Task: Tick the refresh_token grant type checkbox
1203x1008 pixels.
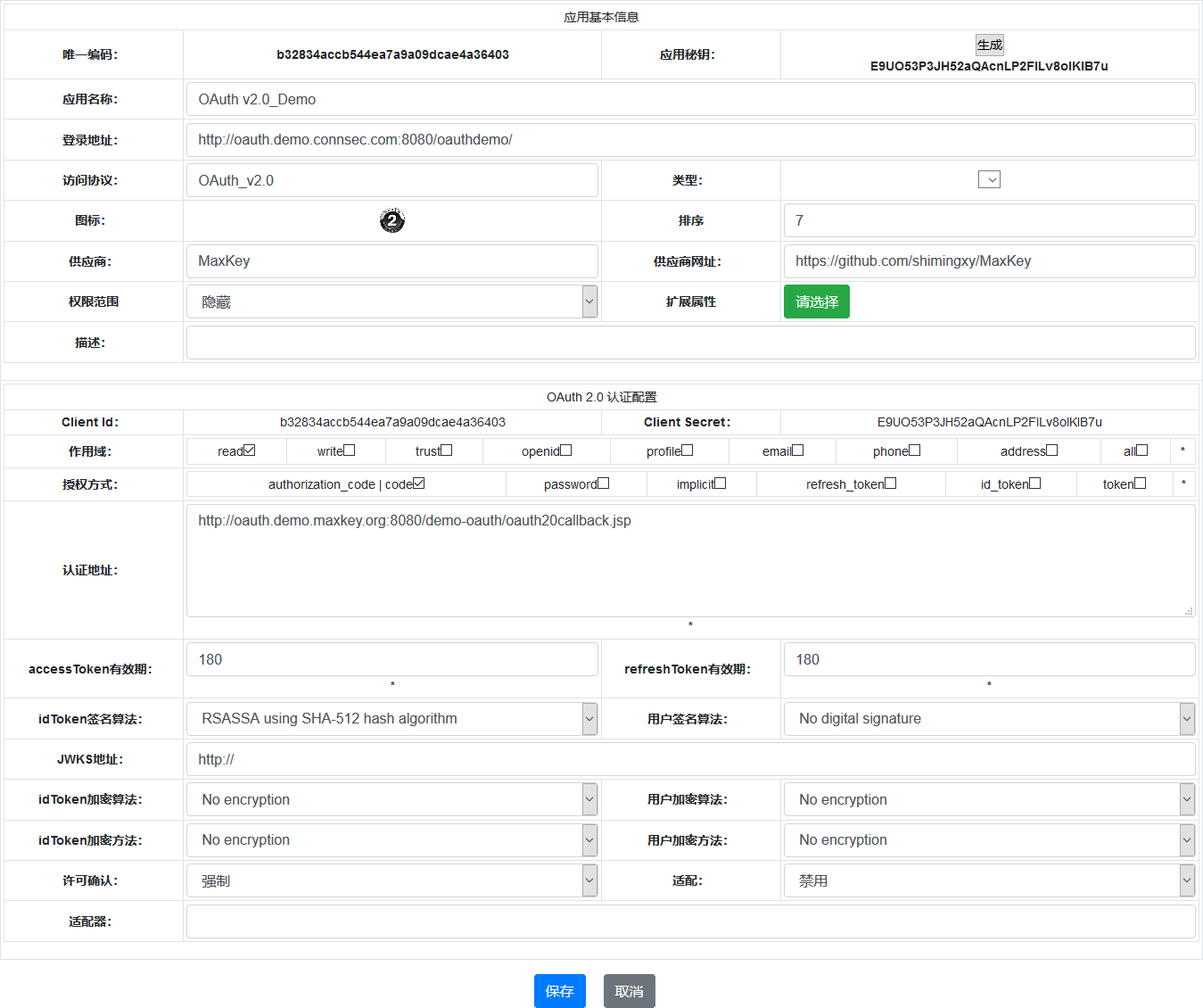Action: pos(891,483)
